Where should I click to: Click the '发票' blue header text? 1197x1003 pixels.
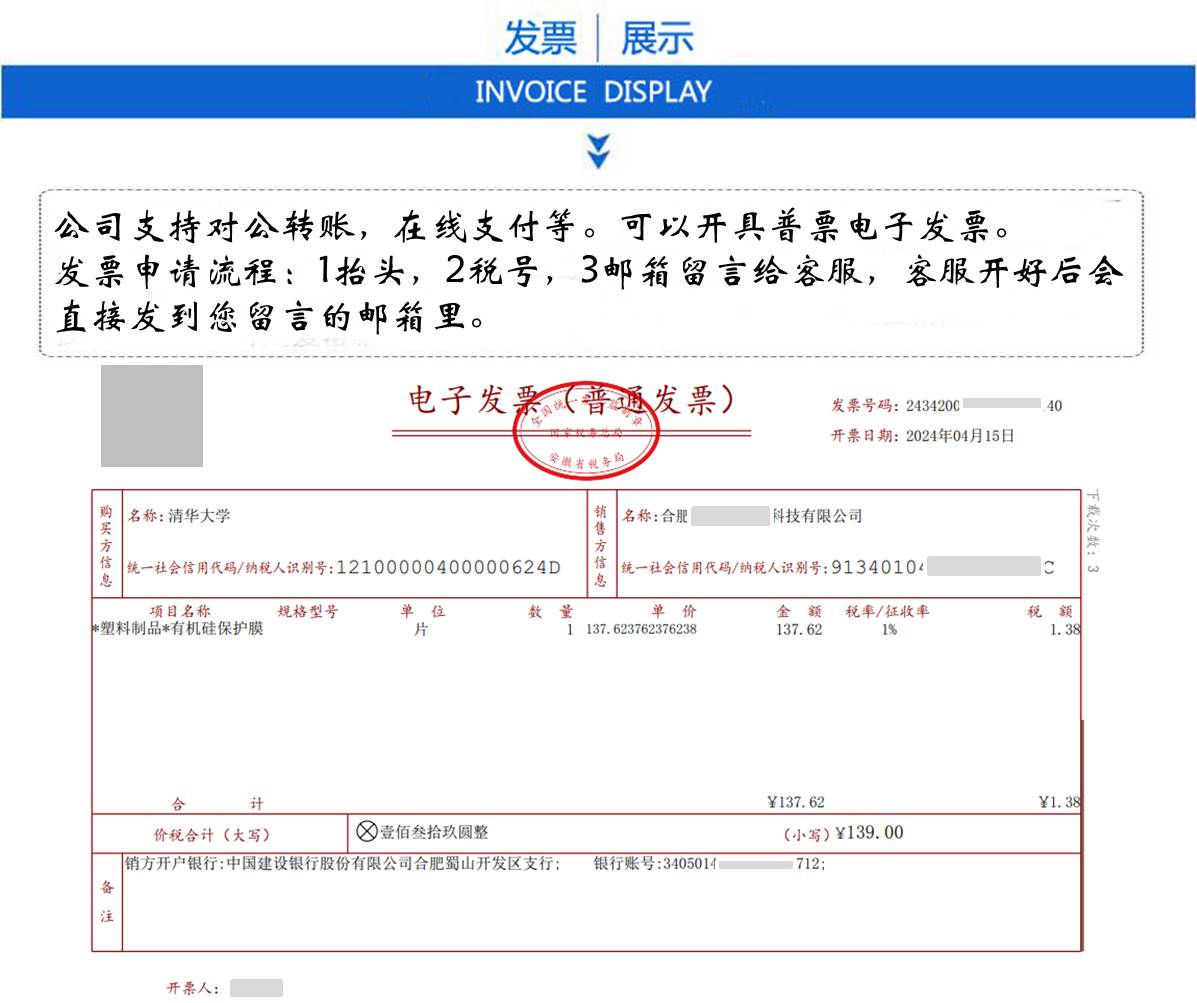click(540, 38)
